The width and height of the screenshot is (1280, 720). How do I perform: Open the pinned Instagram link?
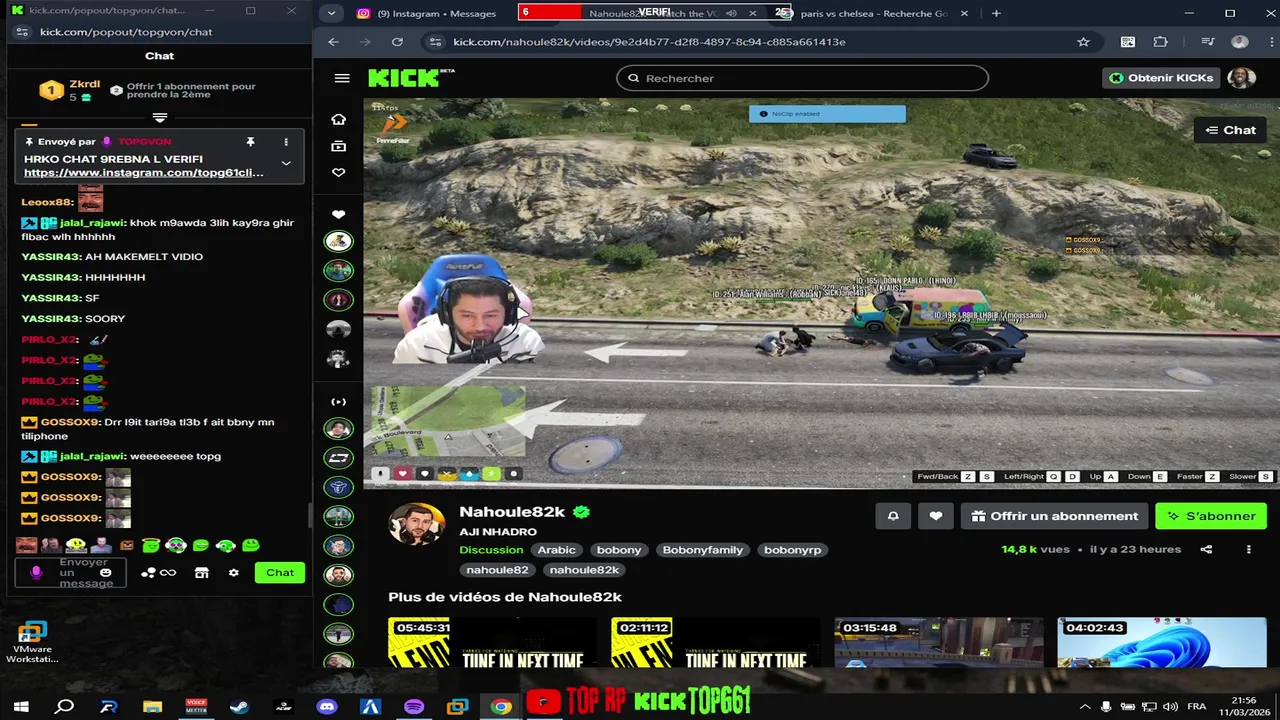tap(144, 173)
